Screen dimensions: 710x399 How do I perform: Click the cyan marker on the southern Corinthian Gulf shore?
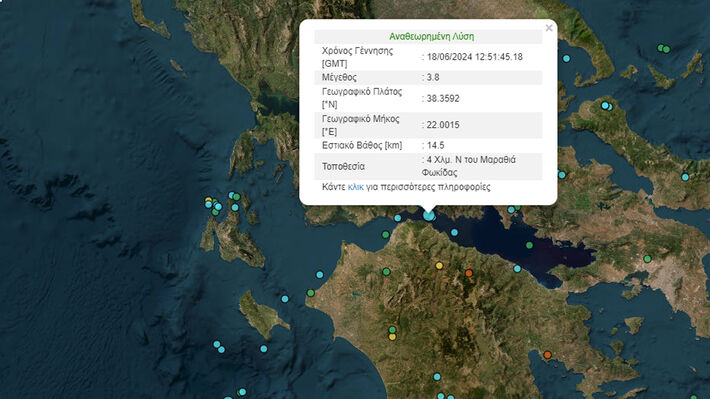click(x=517, y=269)
